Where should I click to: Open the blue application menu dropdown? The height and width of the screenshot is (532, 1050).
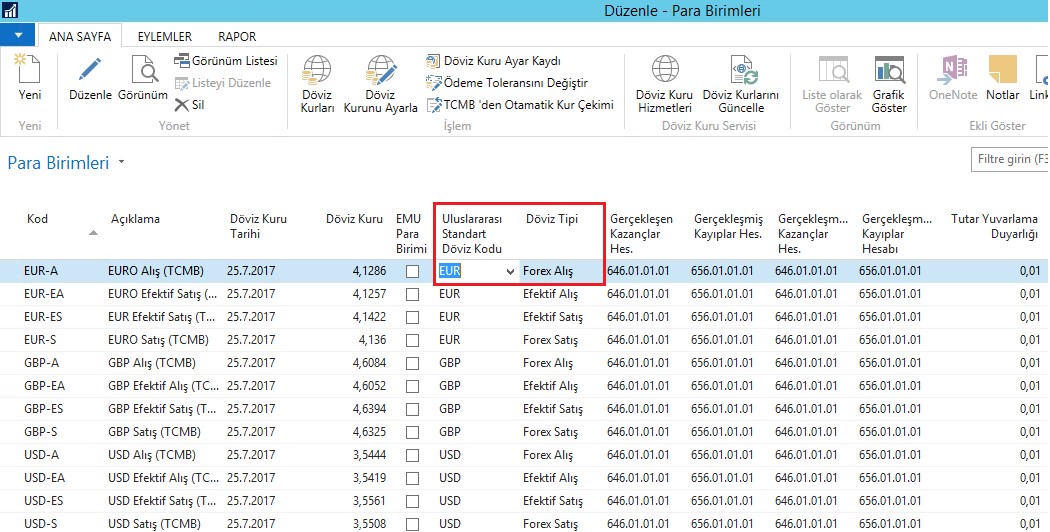pyautogui.click(x=18, y=35)
